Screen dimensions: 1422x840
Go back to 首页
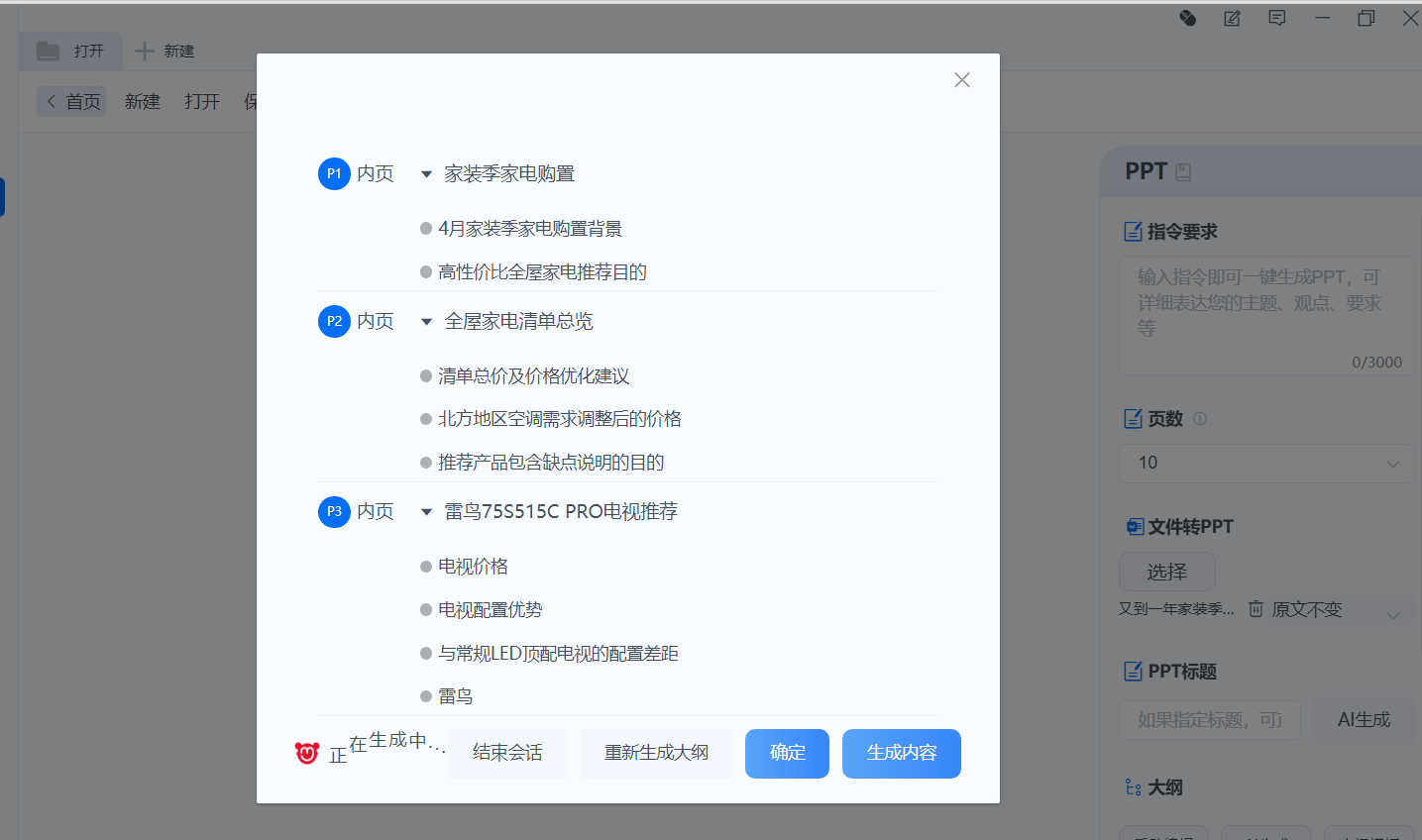(72, 101)
